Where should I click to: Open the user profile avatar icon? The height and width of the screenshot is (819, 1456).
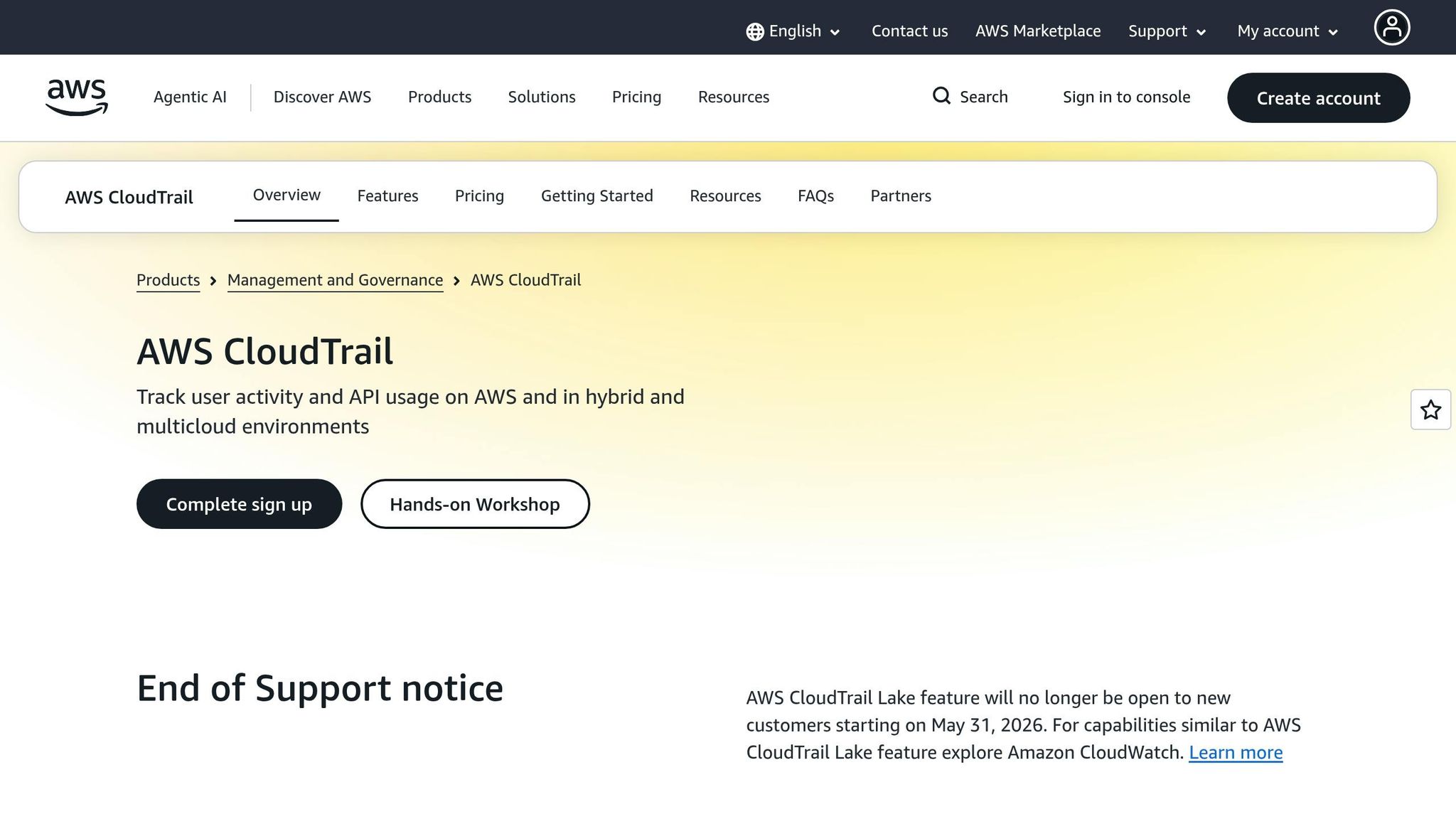[1391, 28]
